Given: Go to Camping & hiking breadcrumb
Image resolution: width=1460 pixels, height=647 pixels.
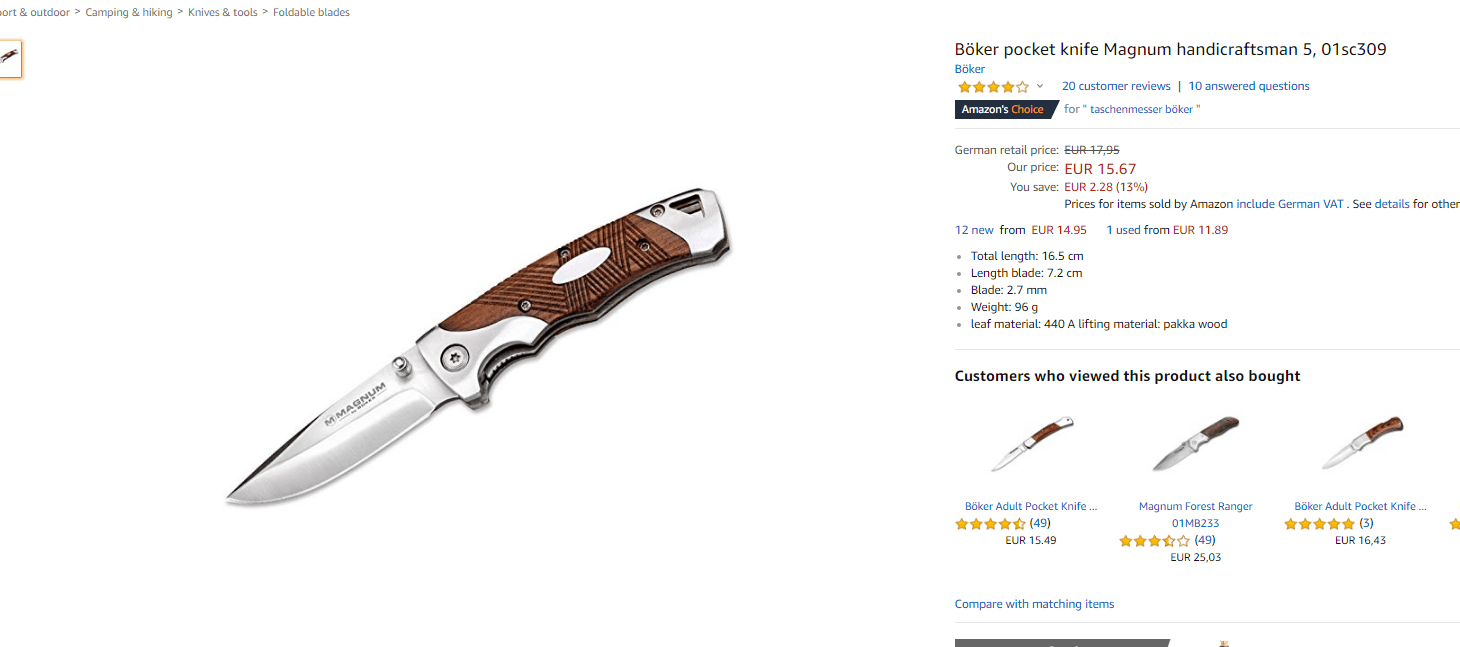Looking at the screenshot, I should 129,12.
